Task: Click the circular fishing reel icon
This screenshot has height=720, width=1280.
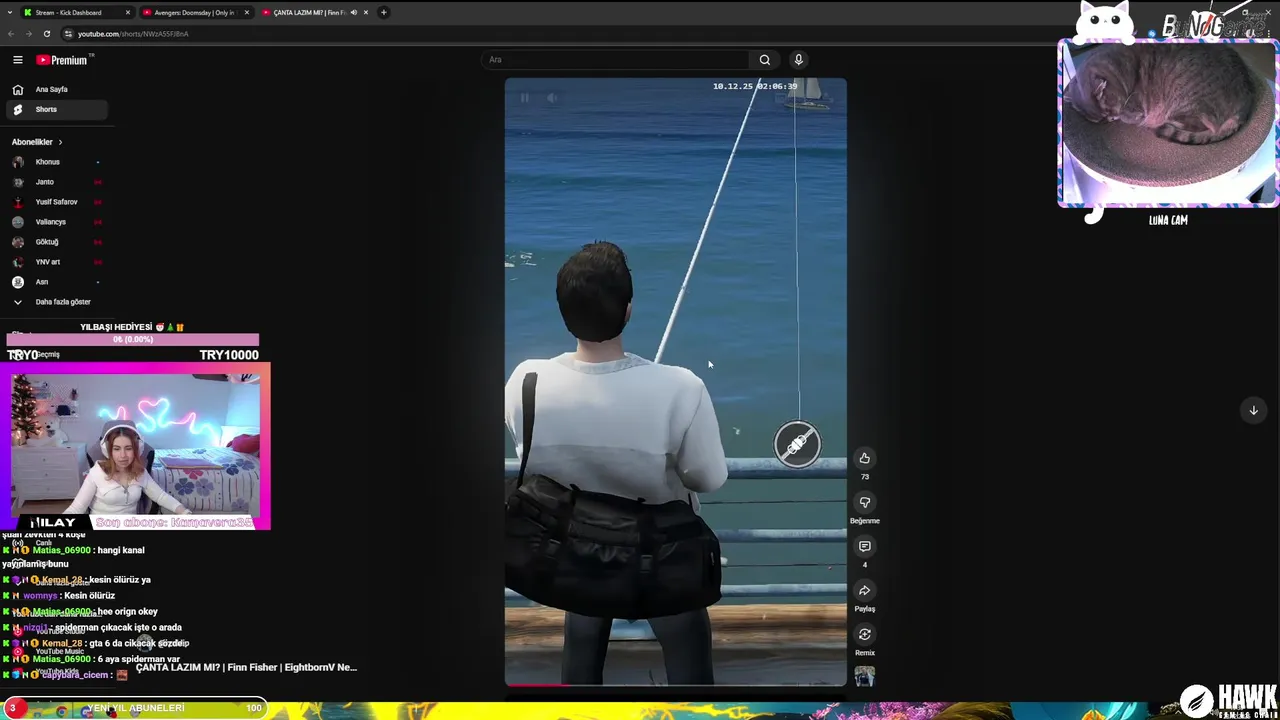Action: click(x=797, y=444)
